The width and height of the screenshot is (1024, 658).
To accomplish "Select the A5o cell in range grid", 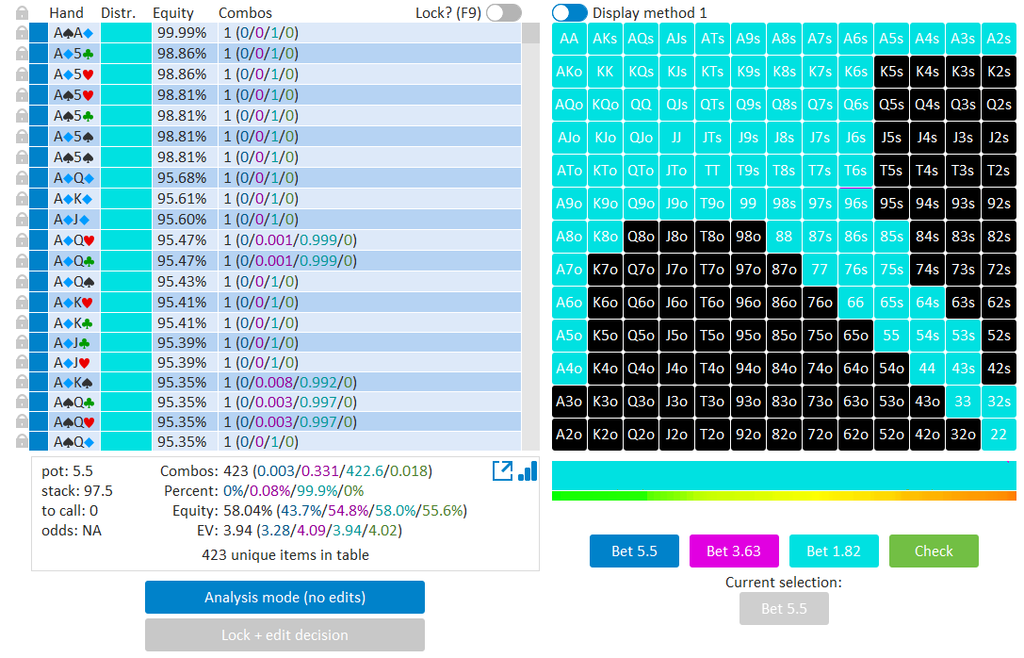I will (569, 336).
